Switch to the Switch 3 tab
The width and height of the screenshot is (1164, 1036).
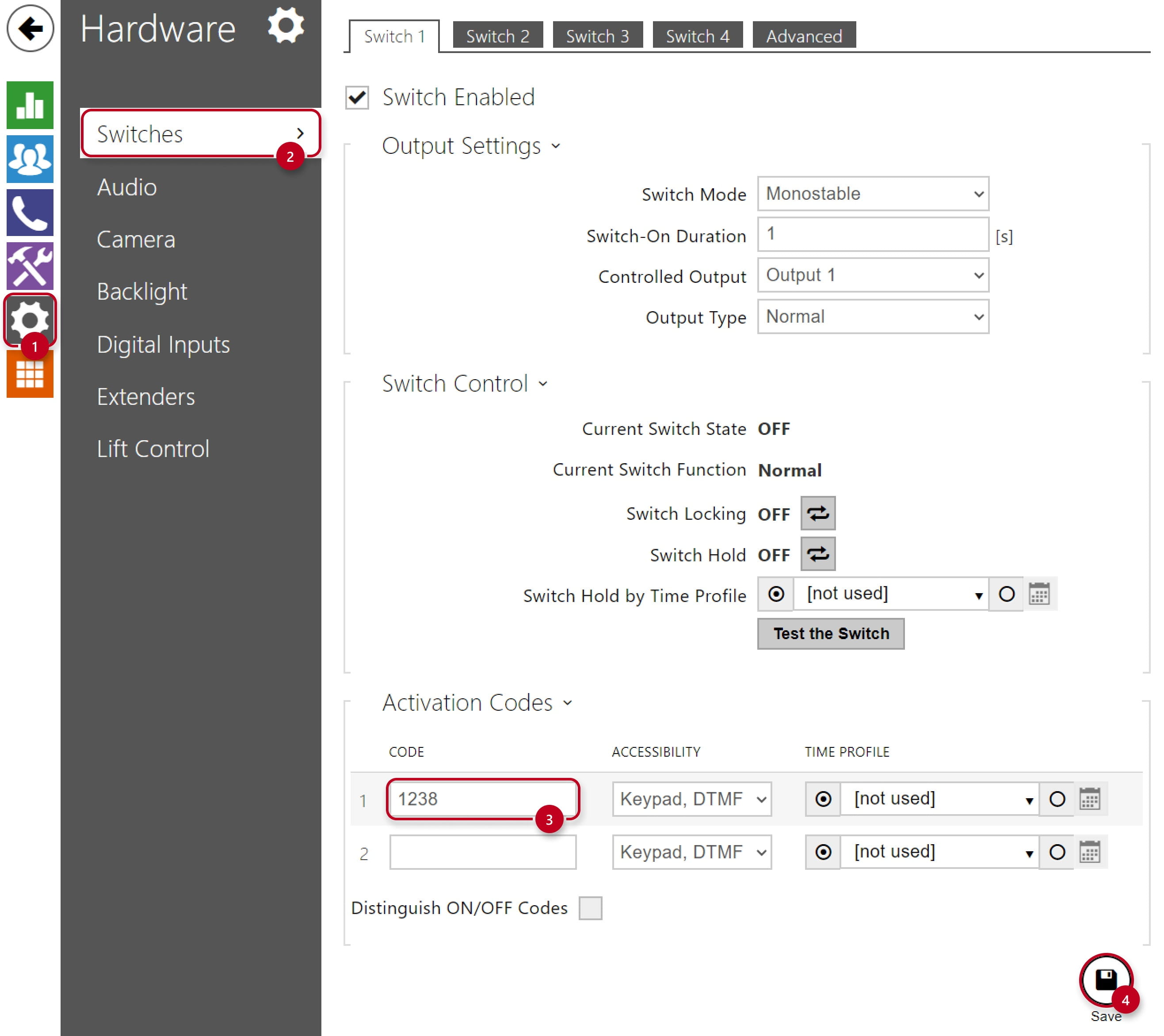tap(597, 35)
